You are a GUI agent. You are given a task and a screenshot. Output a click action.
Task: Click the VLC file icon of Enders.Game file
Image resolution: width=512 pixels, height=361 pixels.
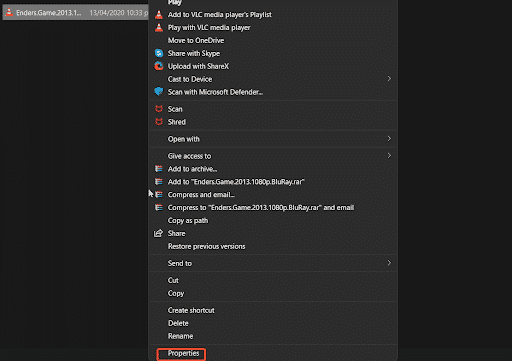(x=9, y=13)
